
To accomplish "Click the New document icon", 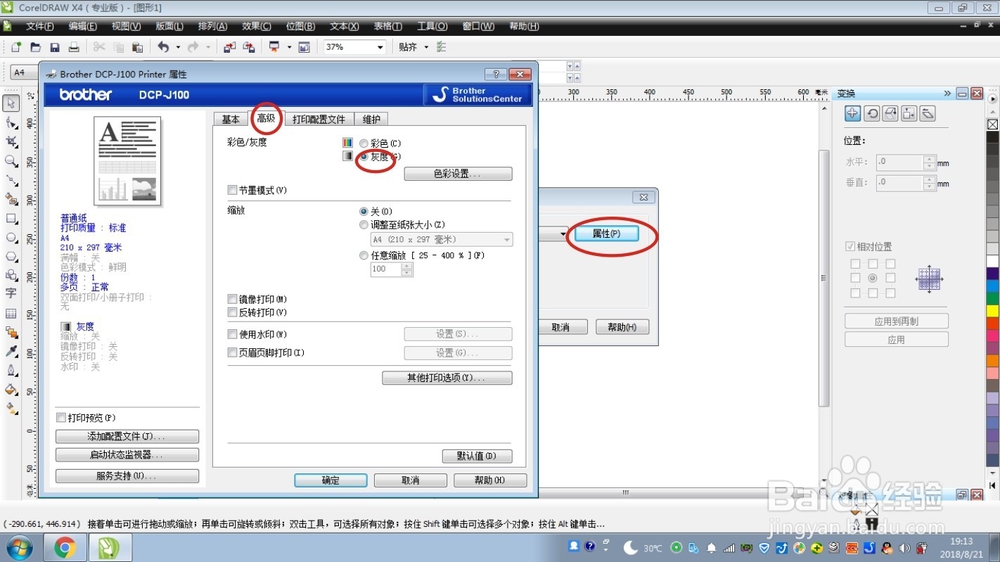I will pyautogui.click(x=16, y=47).
